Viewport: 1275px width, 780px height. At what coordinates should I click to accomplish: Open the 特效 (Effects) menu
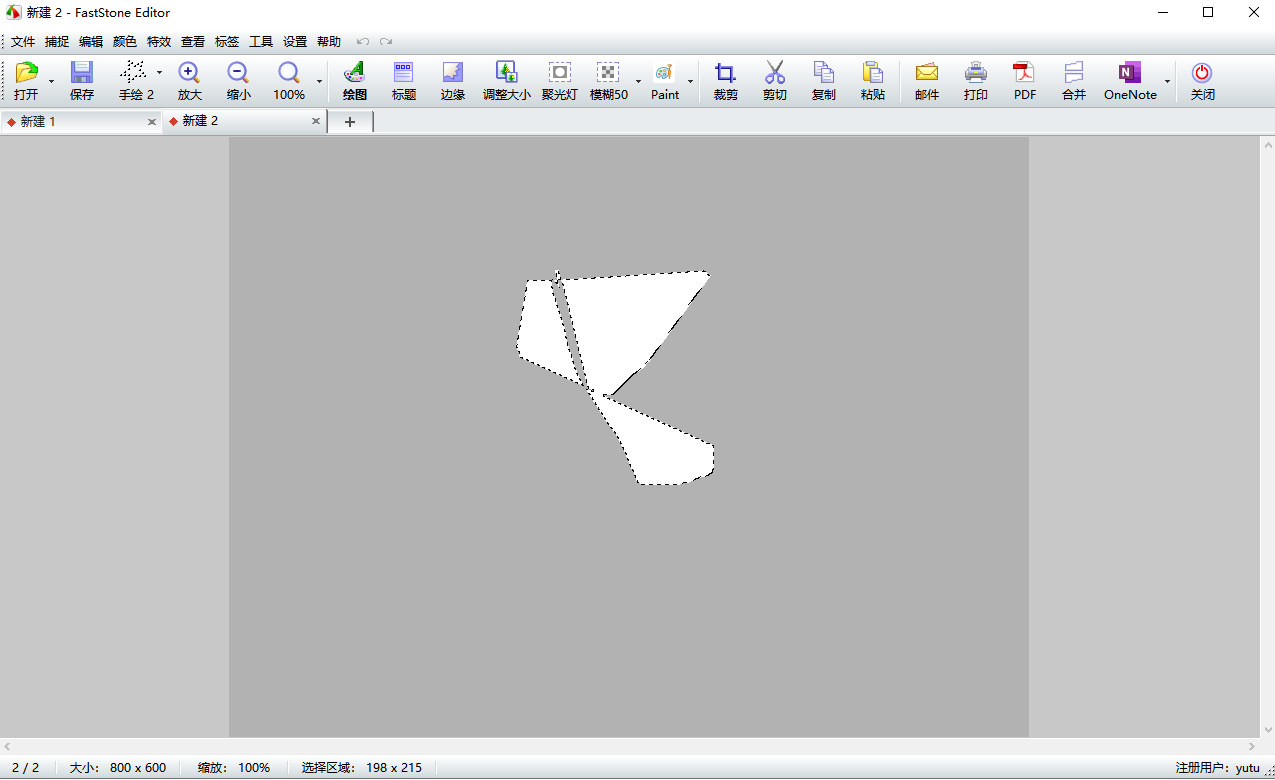[x=159, y=42]
